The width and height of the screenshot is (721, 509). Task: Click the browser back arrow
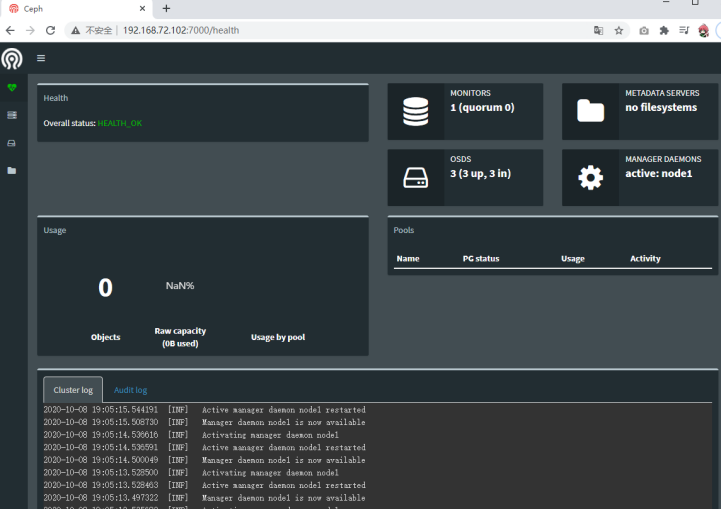point(10,30)
